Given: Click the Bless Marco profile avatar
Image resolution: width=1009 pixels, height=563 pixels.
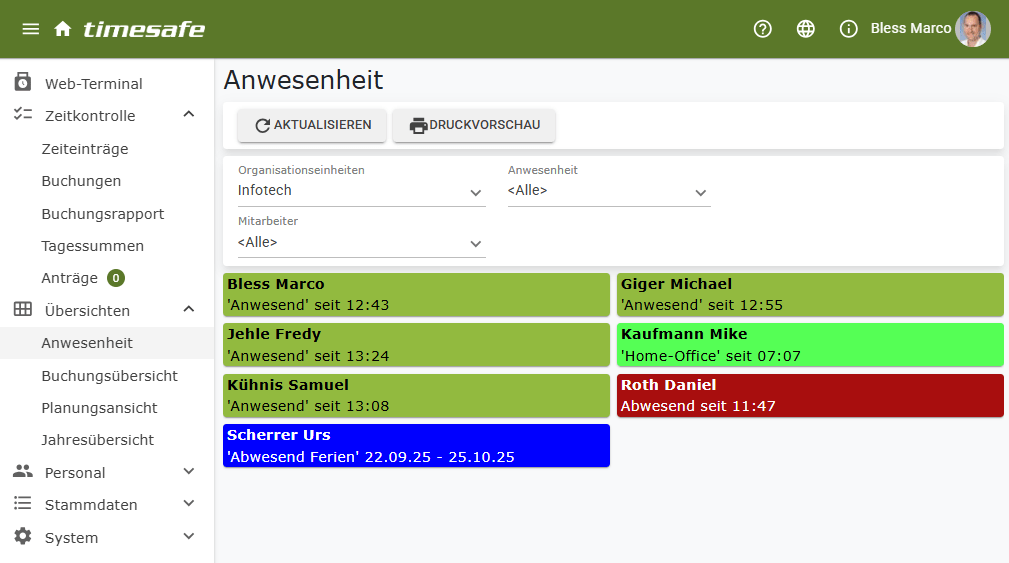Looking at the screenshot, I should 972,29.
